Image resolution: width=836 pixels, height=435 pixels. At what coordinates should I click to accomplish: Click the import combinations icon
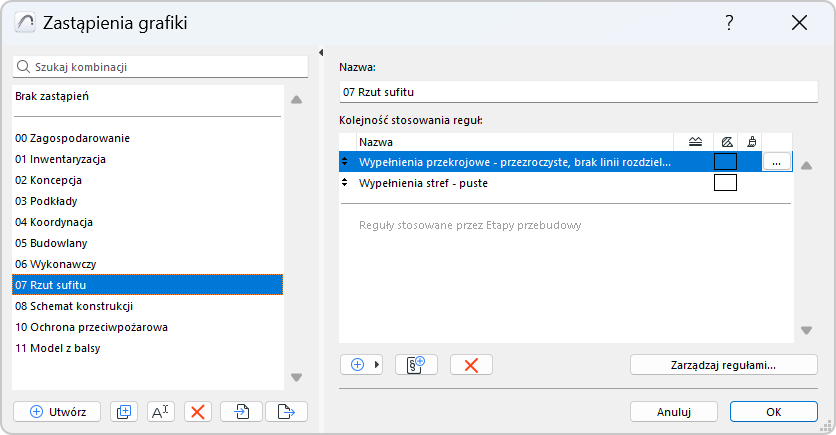pyautogui.click(x=241, y=411)
